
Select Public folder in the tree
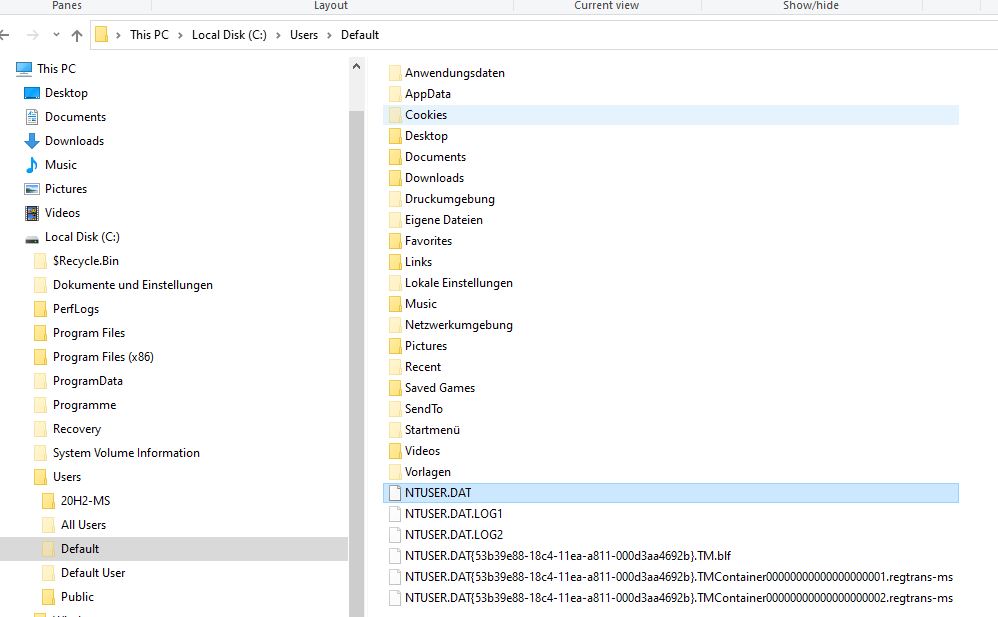77,597
